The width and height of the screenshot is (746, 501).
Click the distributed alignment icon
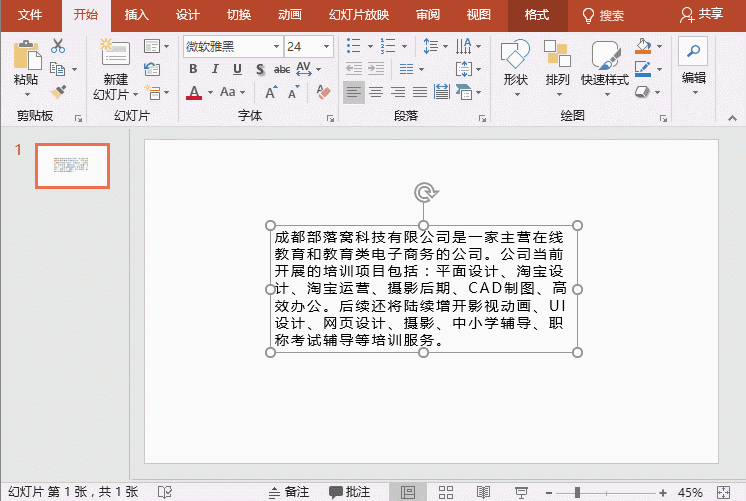442,92
